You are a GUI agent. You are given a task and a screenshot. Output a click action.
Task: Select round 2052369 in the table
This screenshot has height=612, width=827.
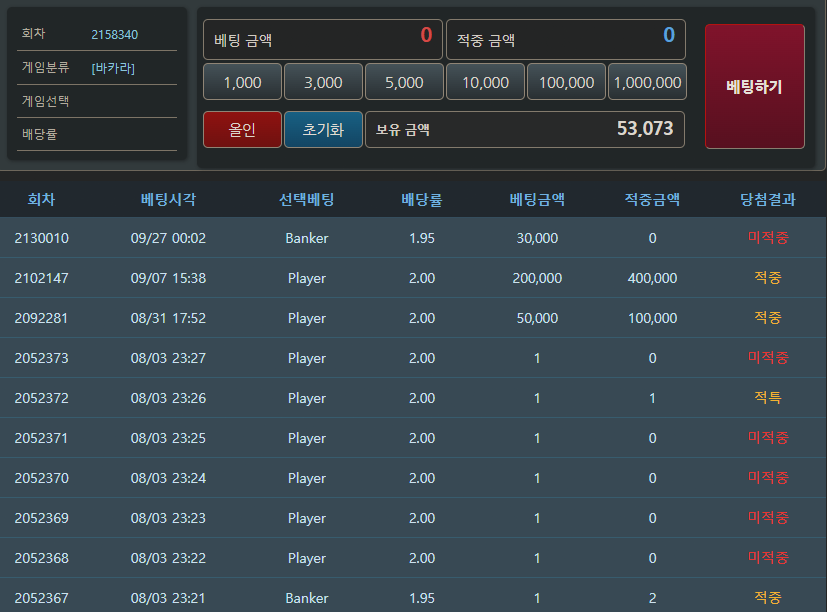coord(42,518)
